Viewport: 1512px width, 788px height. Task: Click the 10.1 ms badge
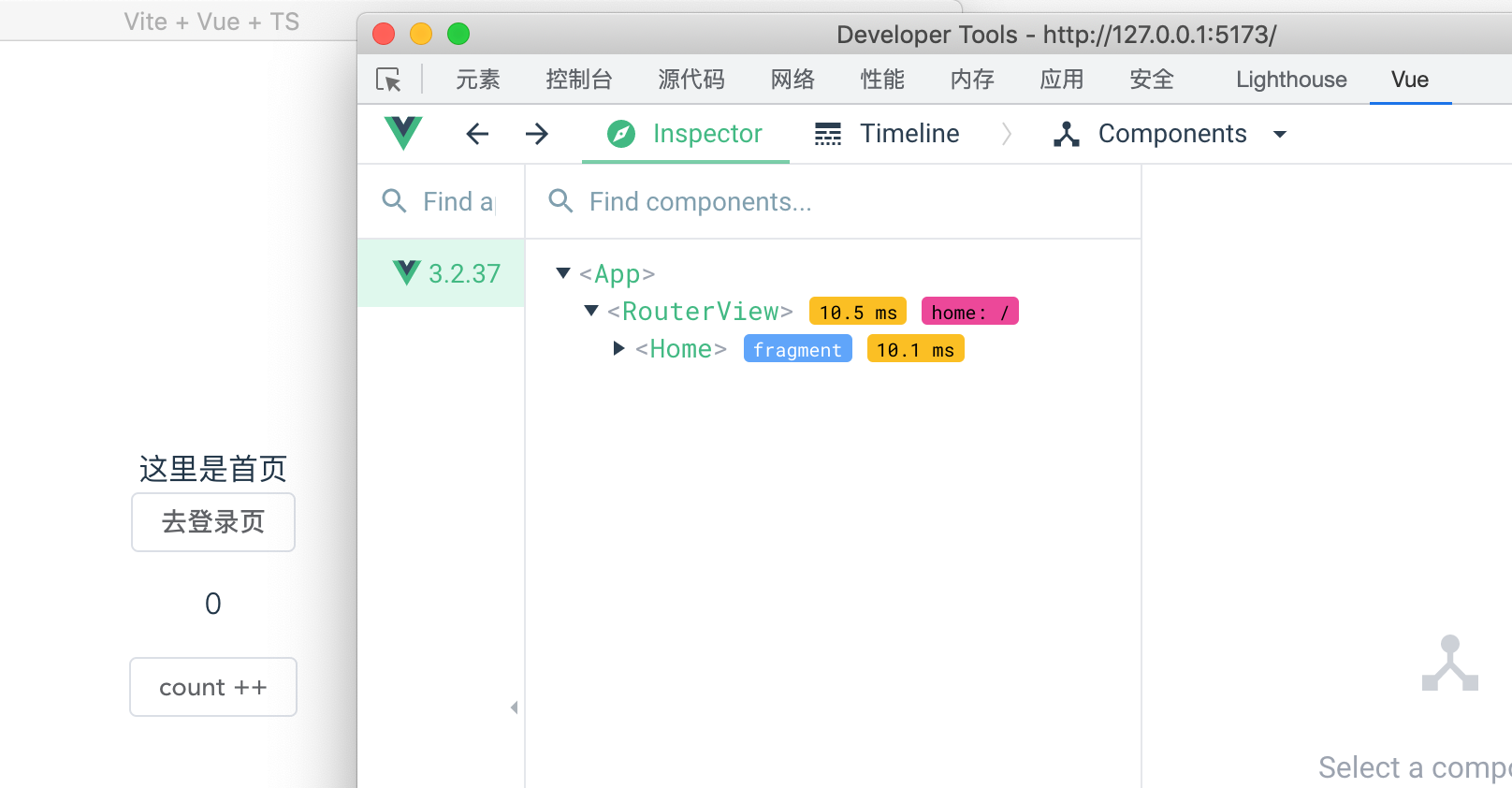916,349
